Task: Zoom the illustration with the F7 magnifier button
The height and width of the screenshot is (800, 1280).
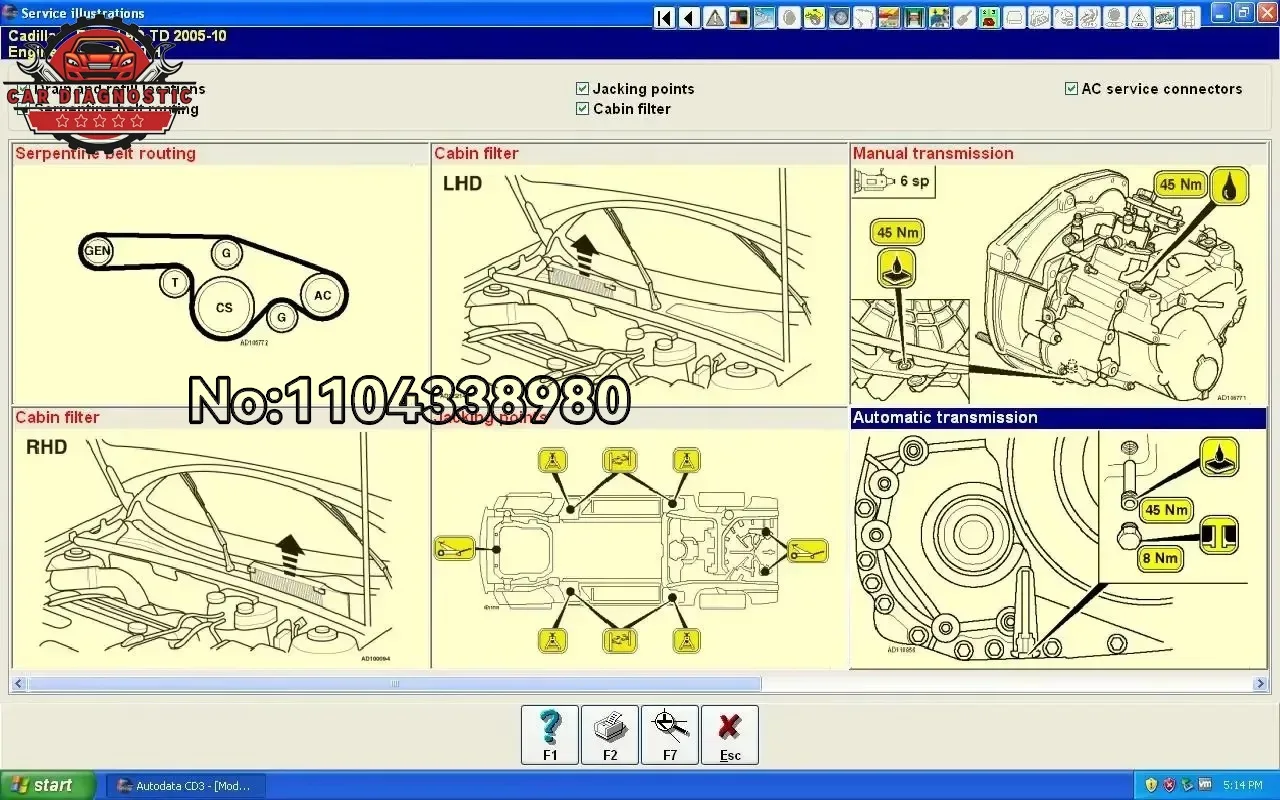Action: [x=670, y=735]
